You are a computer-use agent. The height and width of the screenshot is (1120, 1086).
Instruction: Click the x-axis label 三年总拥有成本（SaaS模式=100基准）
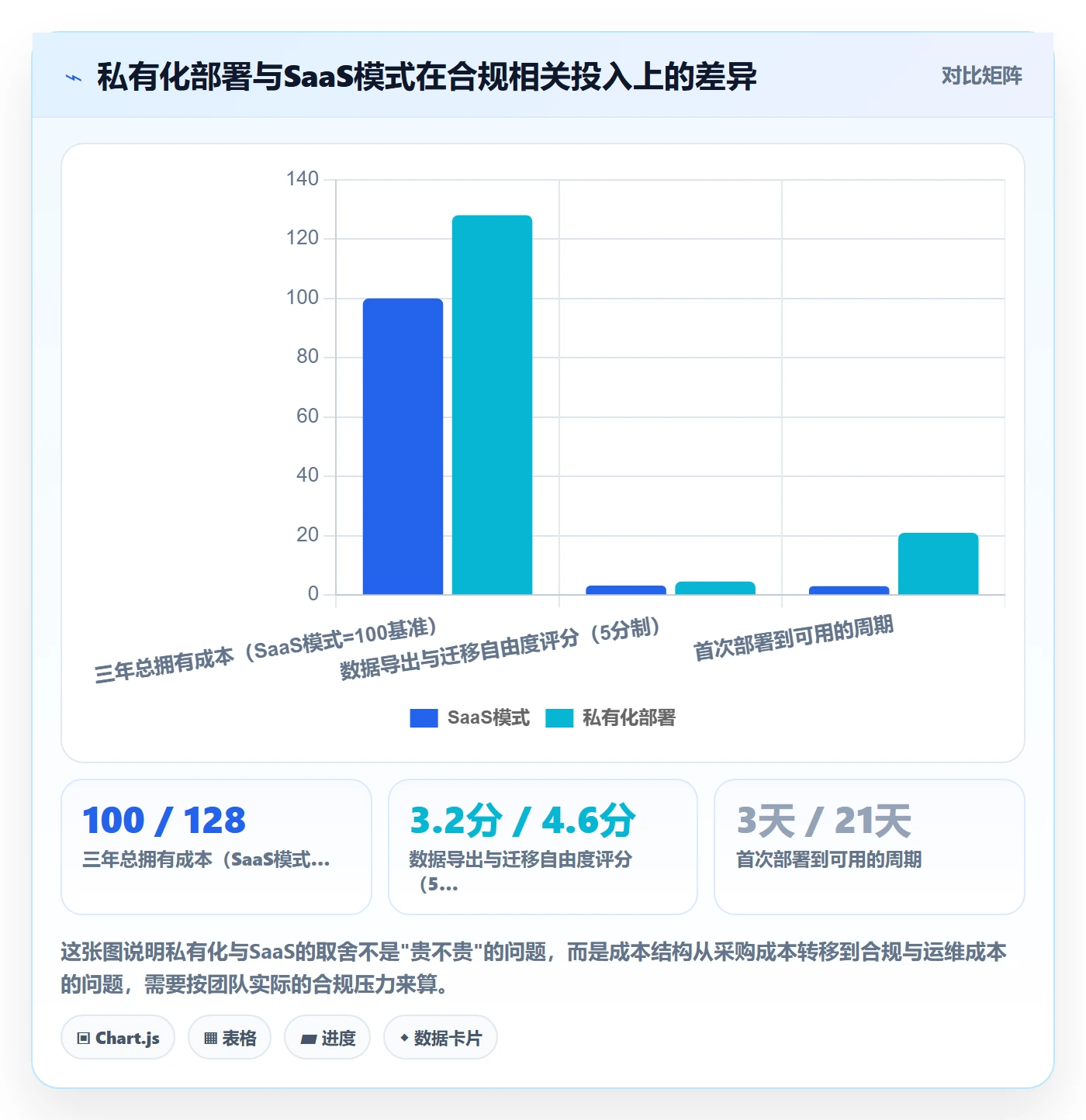tap(266, 651)
